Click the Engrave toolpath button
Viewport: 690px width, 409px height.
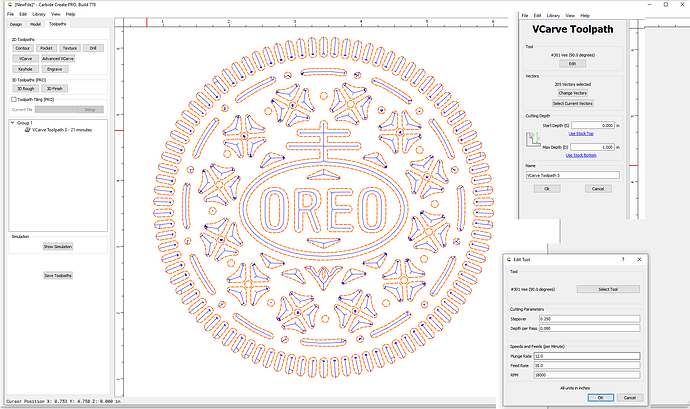(x=55, y=69)
